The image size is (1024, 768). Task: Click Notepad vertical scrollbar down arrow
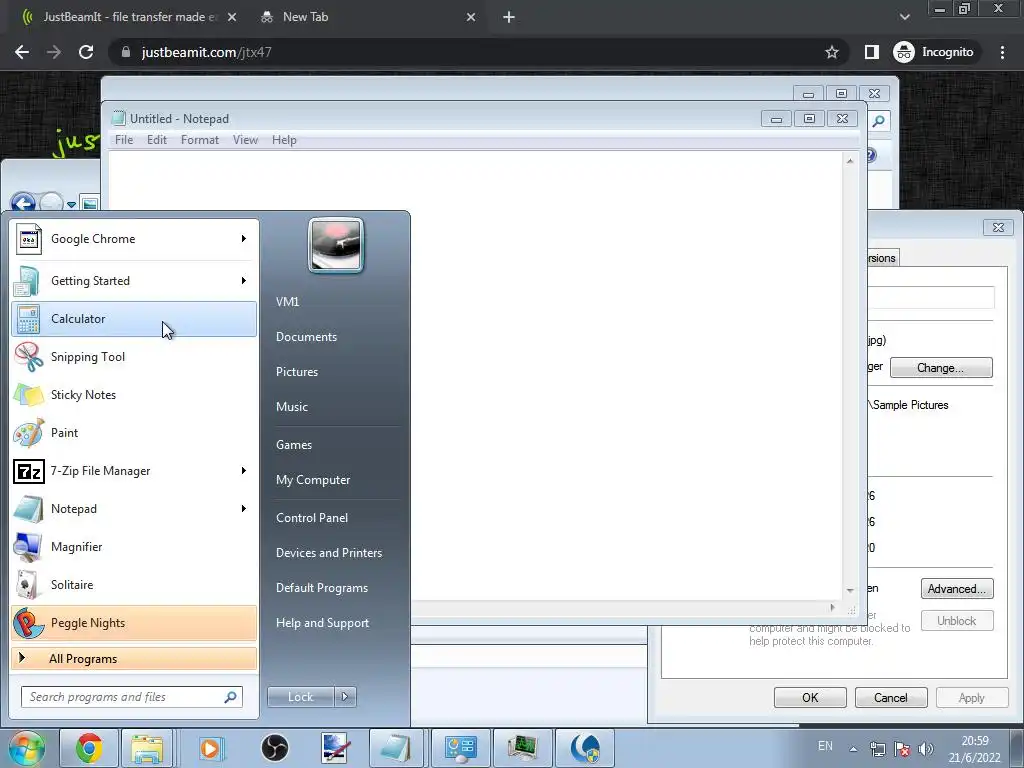[850, 590]
